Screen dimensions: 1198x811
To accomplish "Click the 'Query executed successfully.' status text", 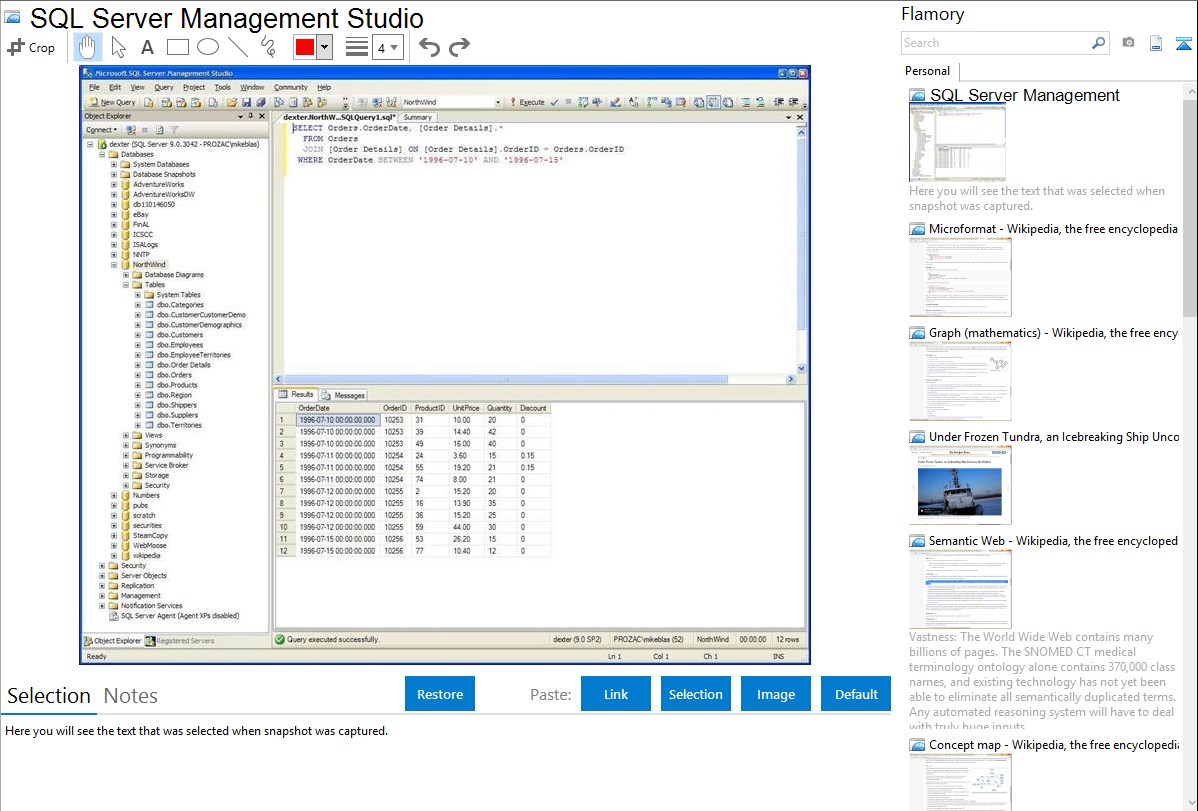I will [x=333, y=639].
